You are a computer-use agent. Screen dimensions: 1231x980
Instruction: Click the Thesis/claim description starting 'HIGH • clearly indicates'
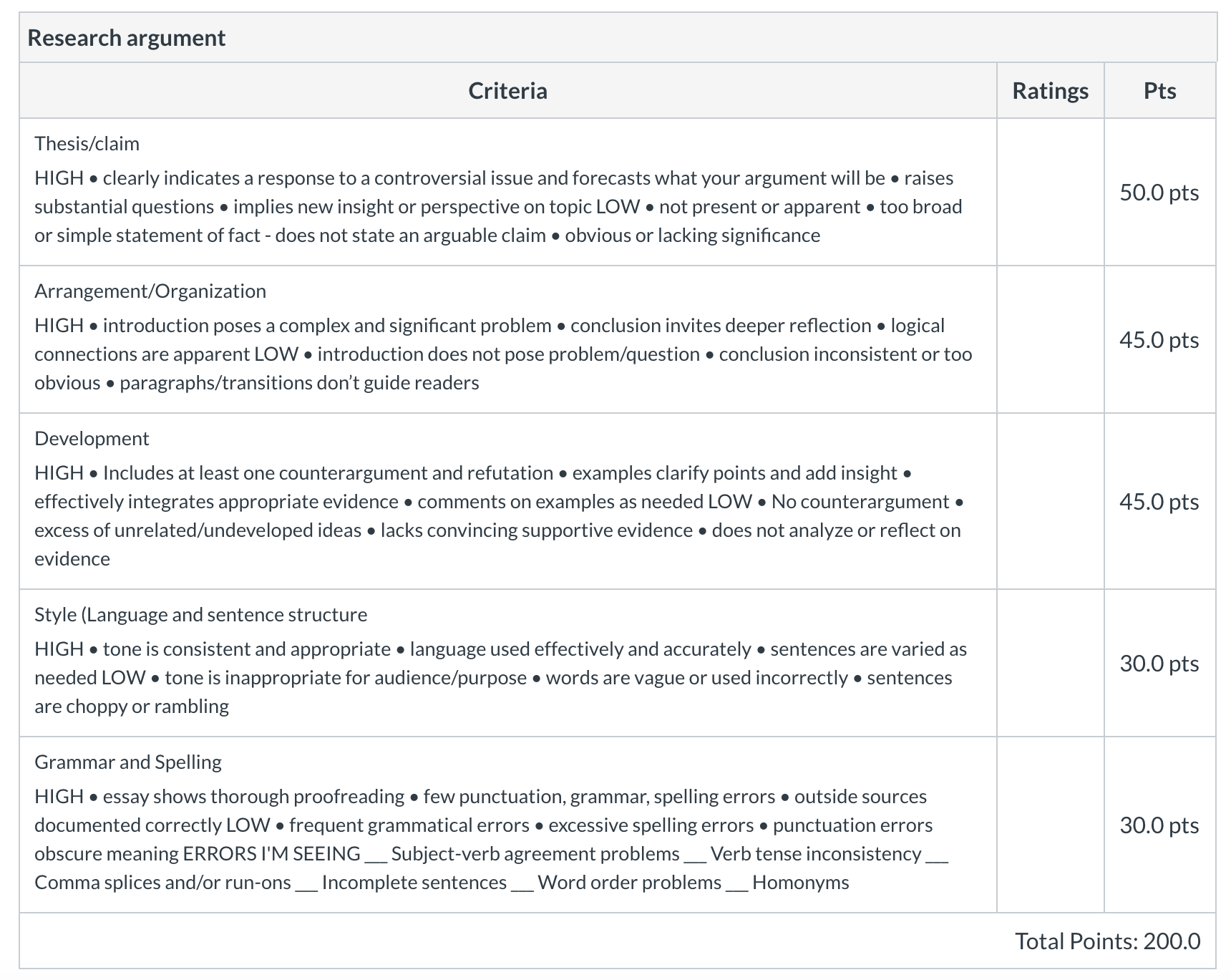coord(499,207)
